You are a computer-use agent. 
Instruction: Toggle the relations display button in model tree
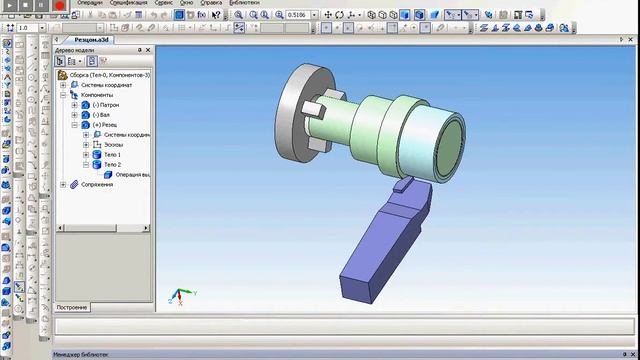pos(92,61)
